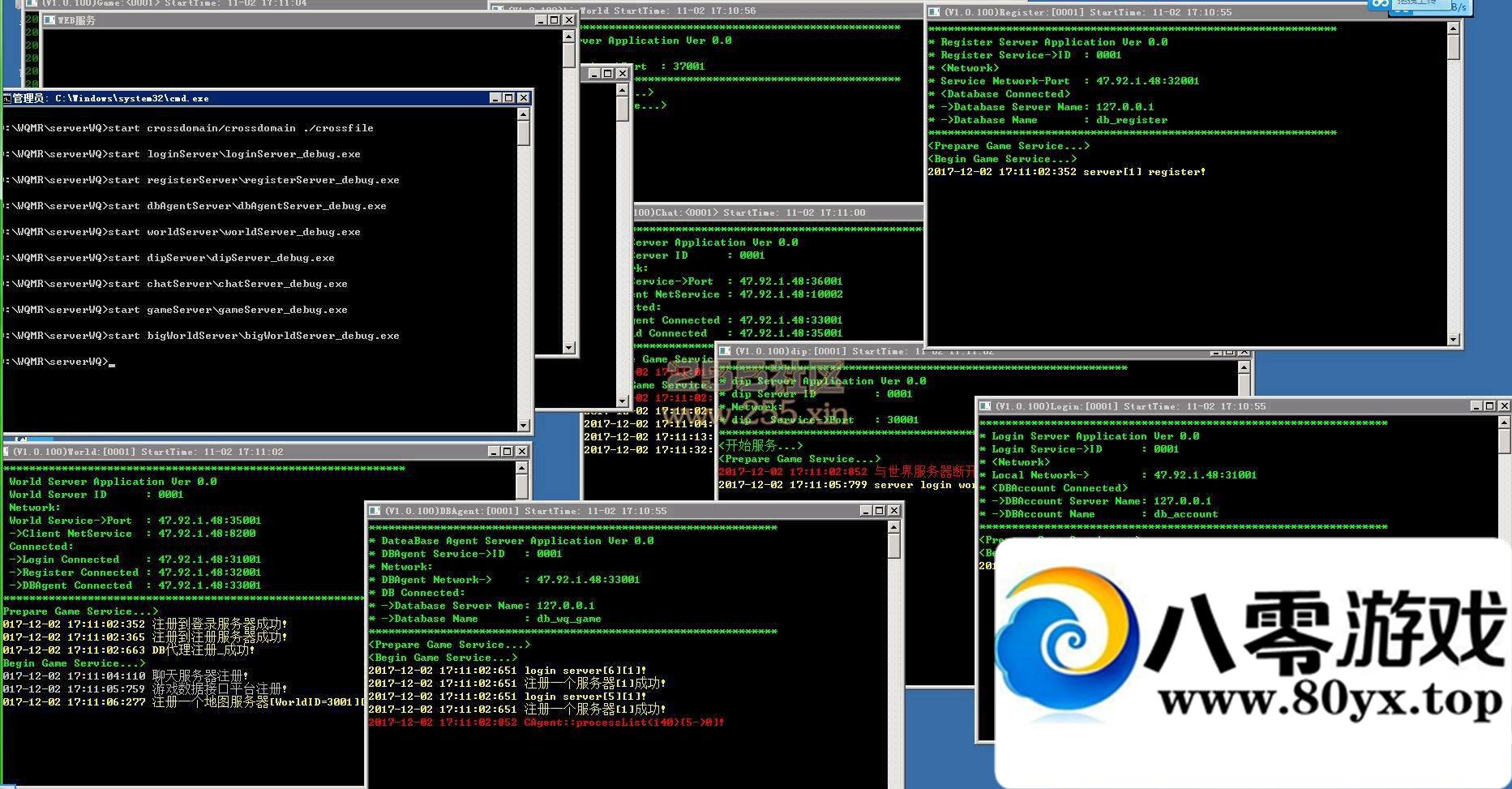Click red 'CAgent::processList' error line
Viewport: 1512px width, 789px height.
click(546, 723)
